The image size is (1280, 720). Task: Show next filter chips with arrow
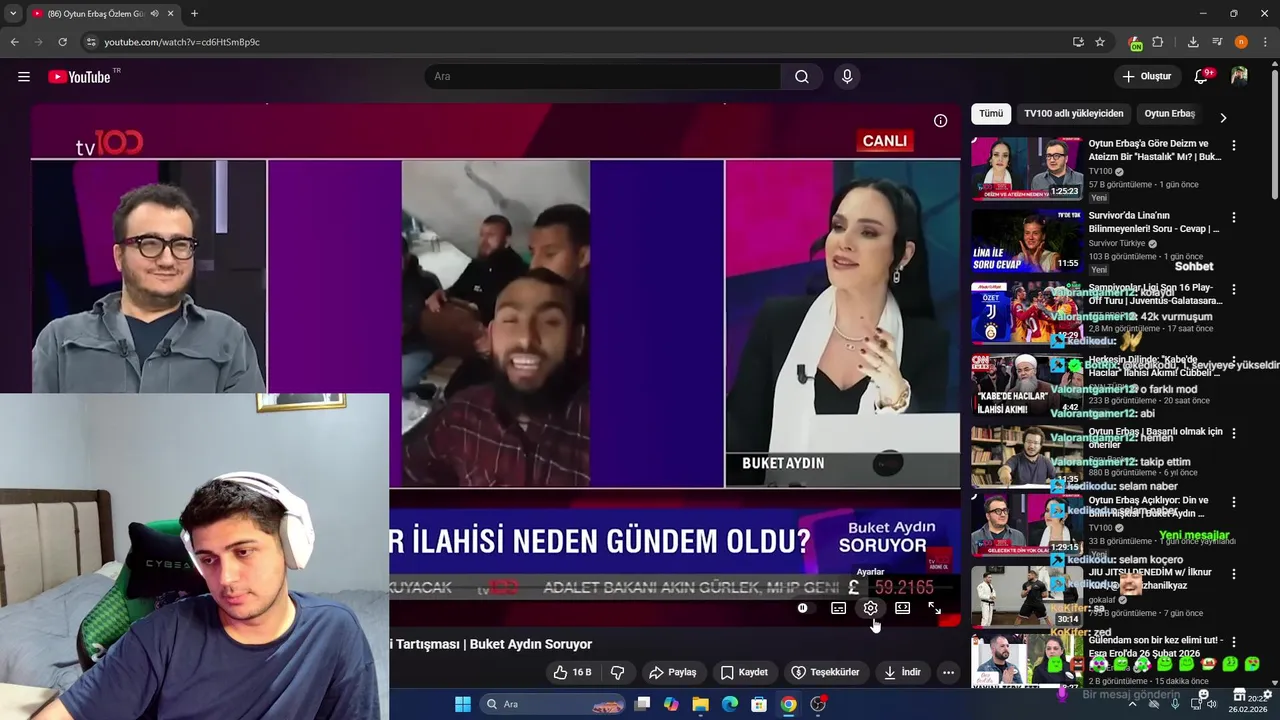coord(1222,117)
